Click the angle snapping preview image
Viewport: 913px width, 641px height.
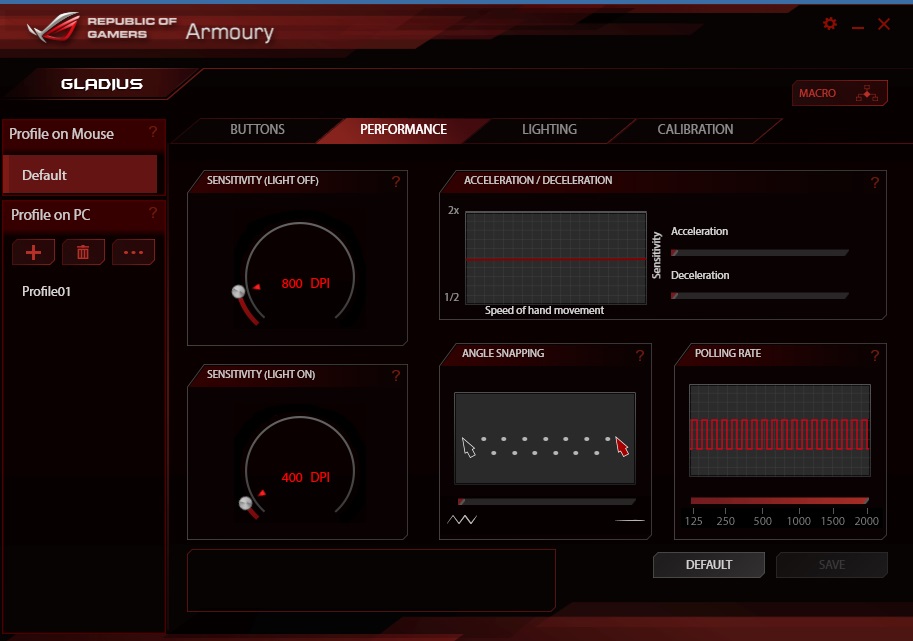[x=545, y=438]
